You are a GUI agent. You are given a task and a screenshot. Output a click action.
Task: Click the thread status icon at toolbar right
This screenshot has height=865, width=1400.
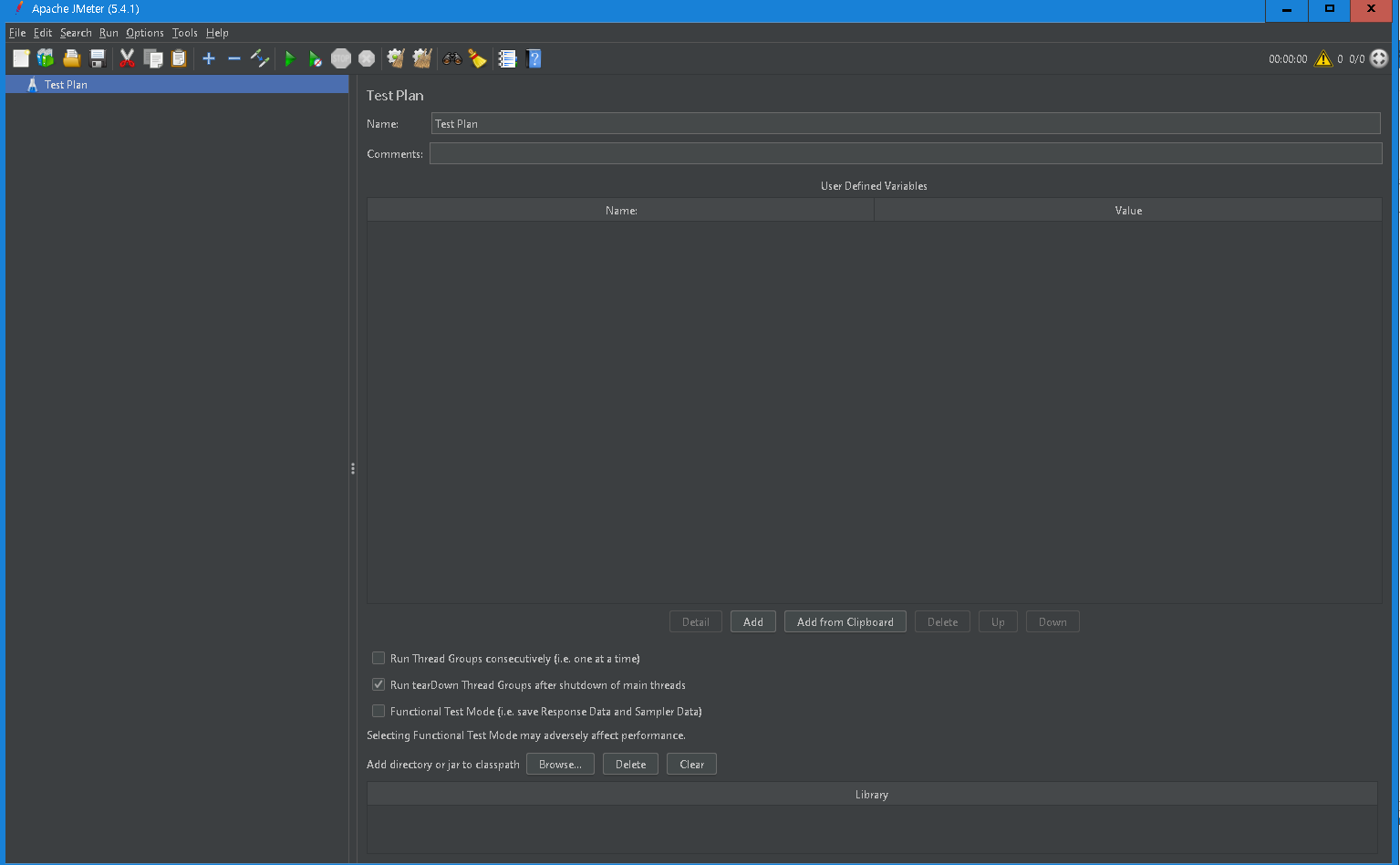point(1379,58)
